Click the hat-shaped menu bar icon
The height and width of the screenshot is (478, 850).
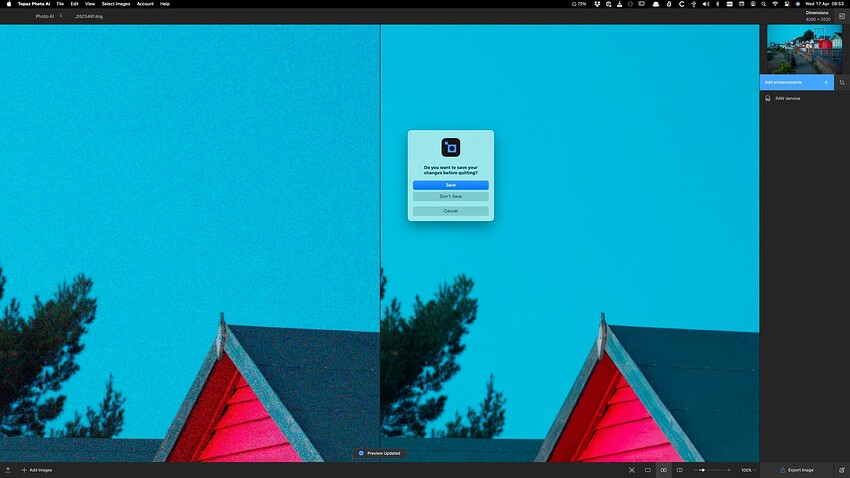point(656,4)
